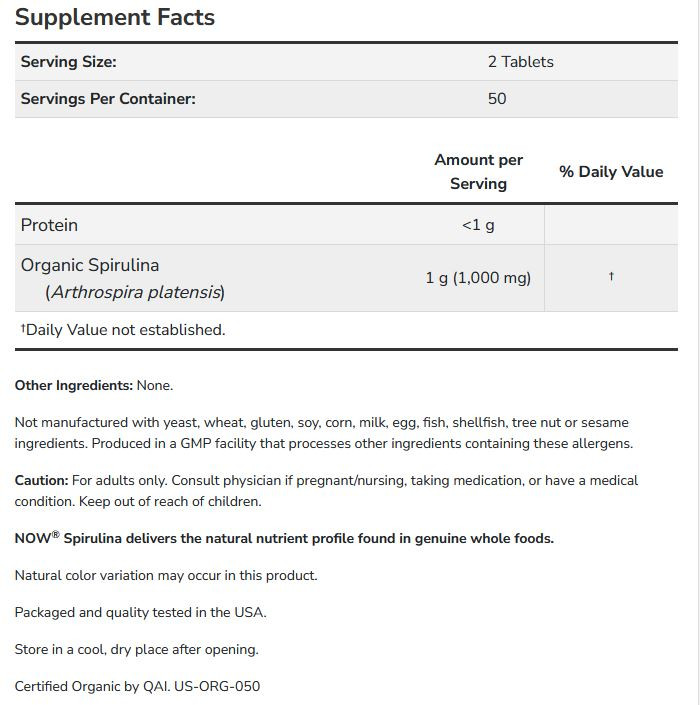Select the 50 servings value
The image size is (700, 705).
(497, 99)
